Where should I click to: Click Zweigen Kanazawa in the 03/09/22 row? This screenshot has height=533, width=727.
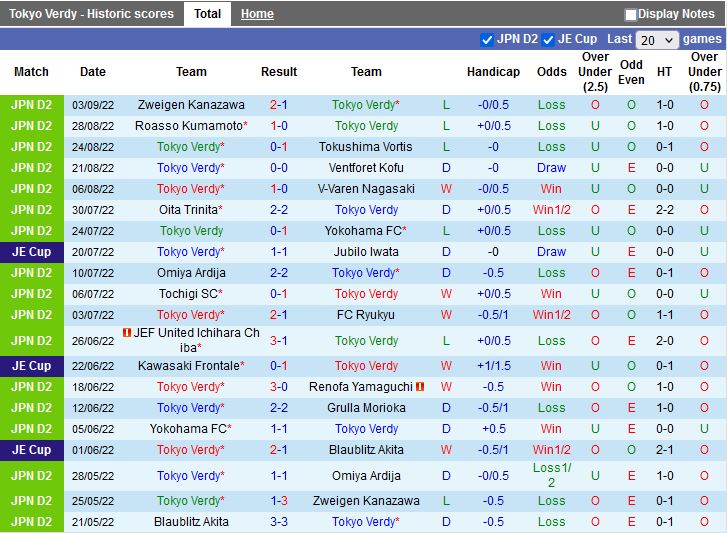pos(191,105)
